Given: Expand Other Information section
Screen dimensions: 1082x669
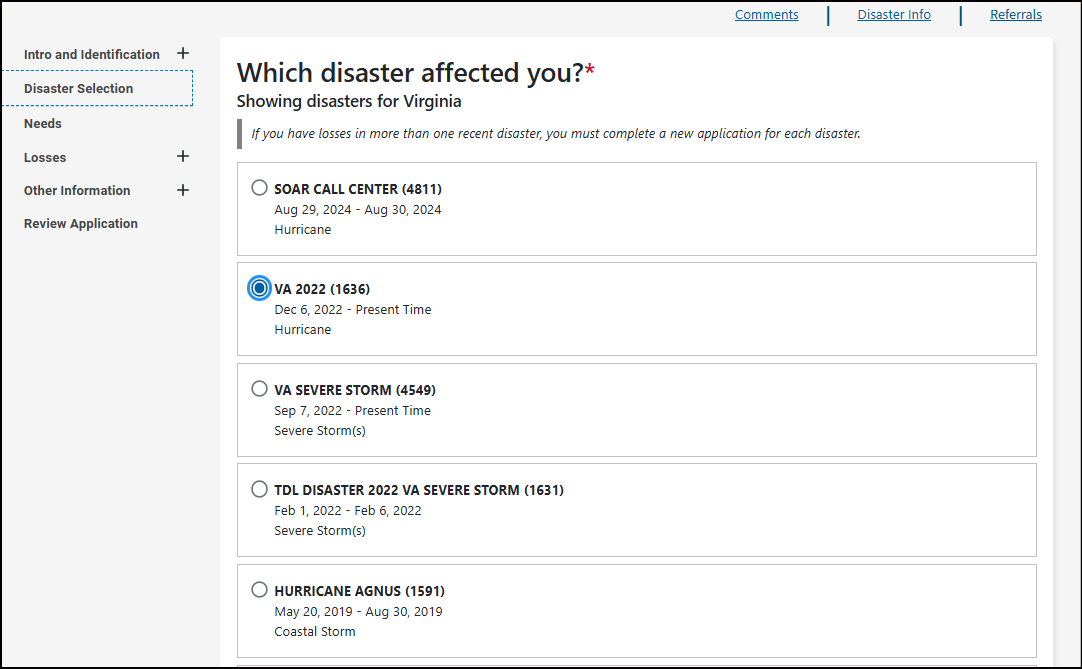Looking at the screenshot, I should [x=183, y=190].
